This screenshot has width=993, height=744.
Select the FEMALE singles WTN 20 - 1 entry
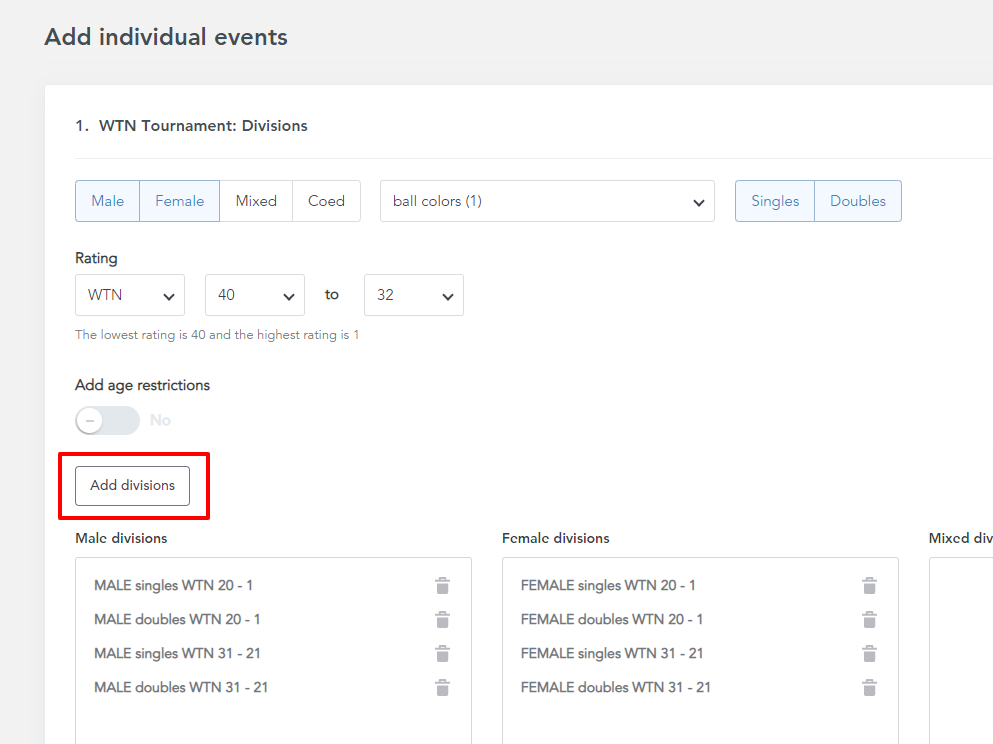pyautogui.click(x=608, y=586)
